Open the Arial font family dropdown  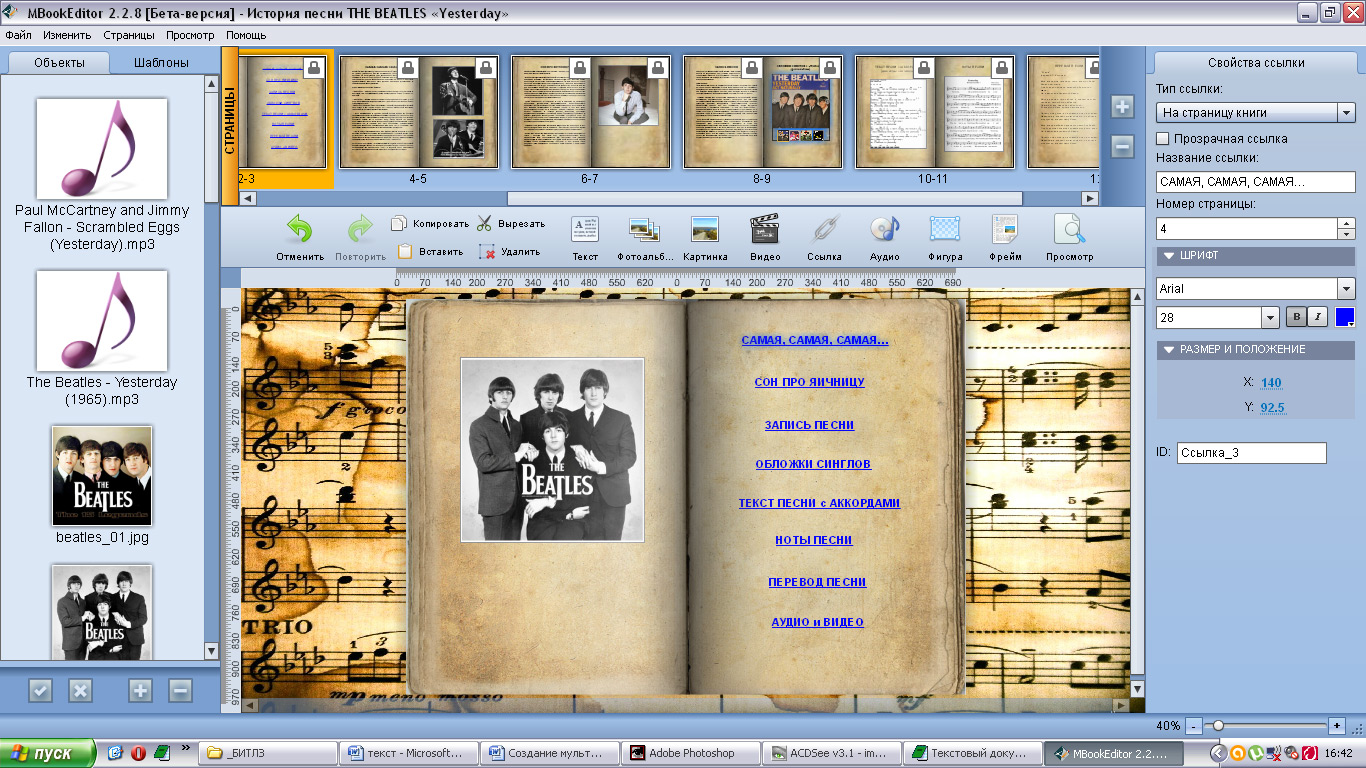pyautogui.click(x=1346, y=288)
